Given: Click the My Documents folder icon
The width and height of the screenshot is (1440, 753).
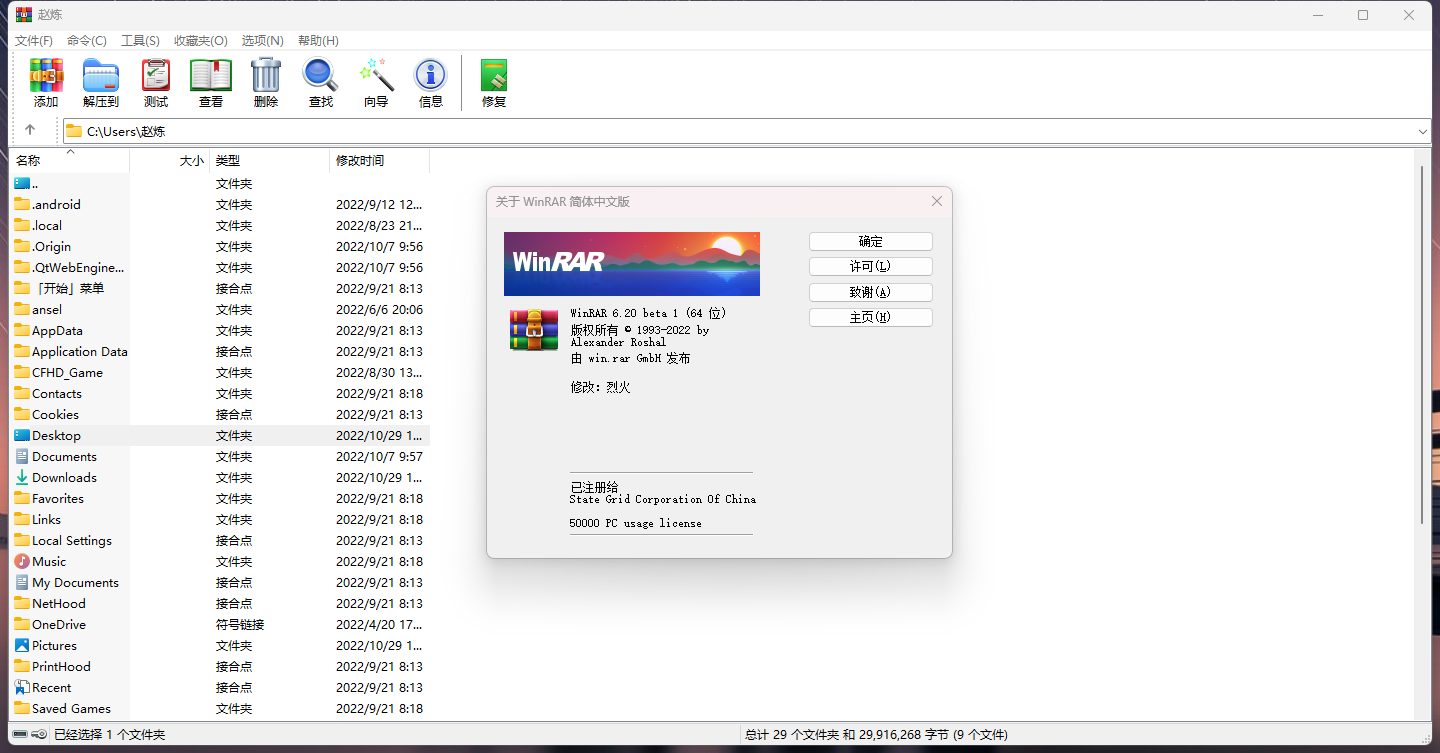Looking at the screenshot, I should (22, 583).
